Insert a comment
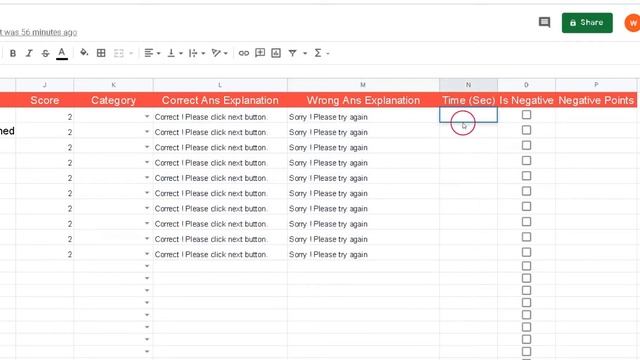This screenshot has width=640, height=360. coord(260,53)
